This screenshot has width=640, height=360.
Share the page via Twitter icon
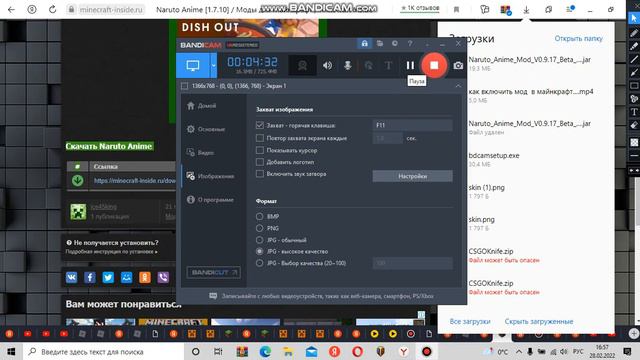point(108,278)
